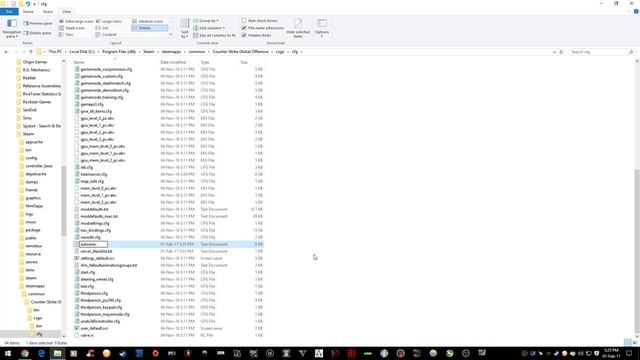This screenshot has height=360, width=640.
Task: Open the File tab
Action: [9, 11]
